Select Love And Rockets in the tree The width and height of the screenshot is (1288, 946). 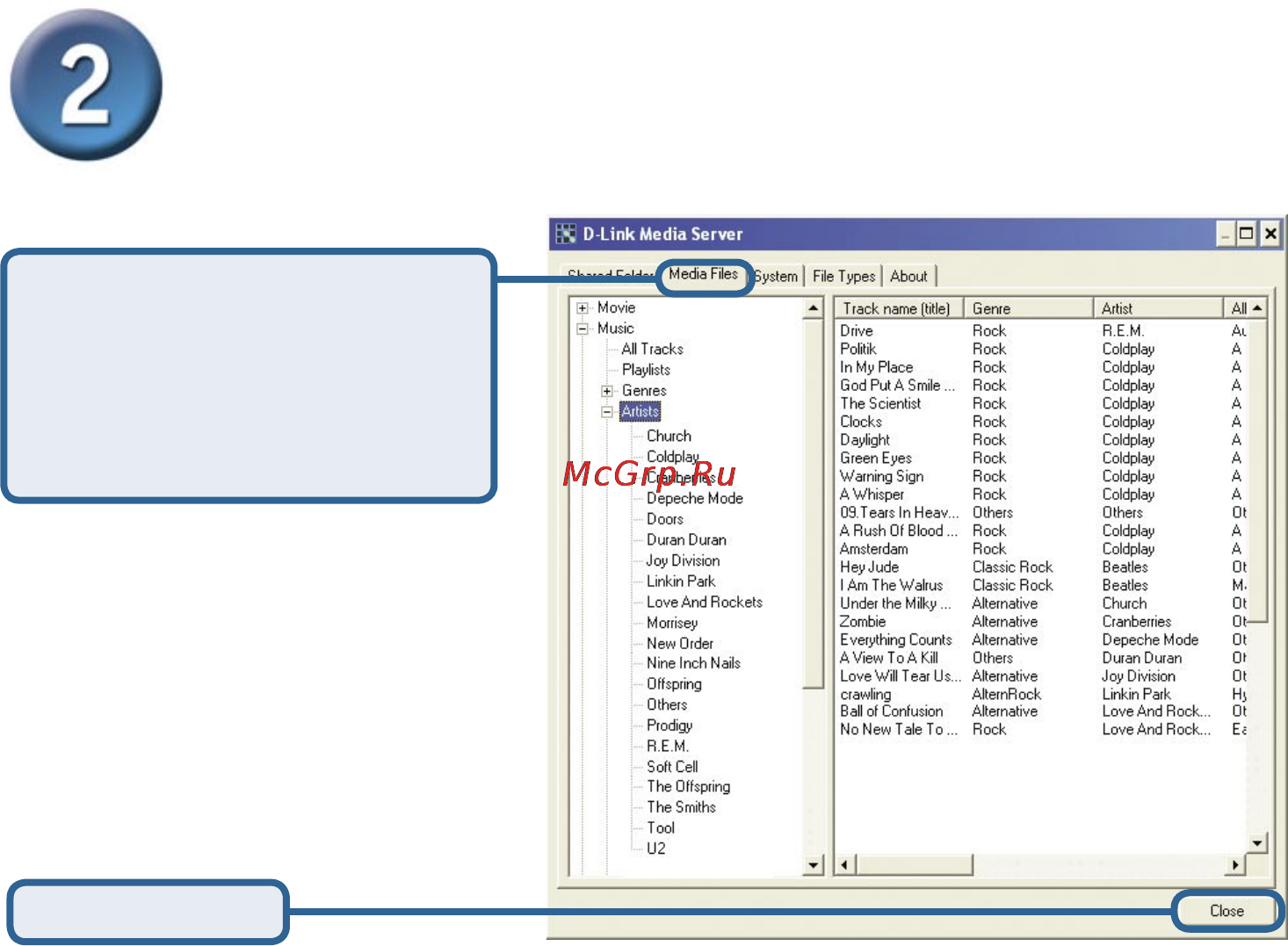[x=704, y=603]
